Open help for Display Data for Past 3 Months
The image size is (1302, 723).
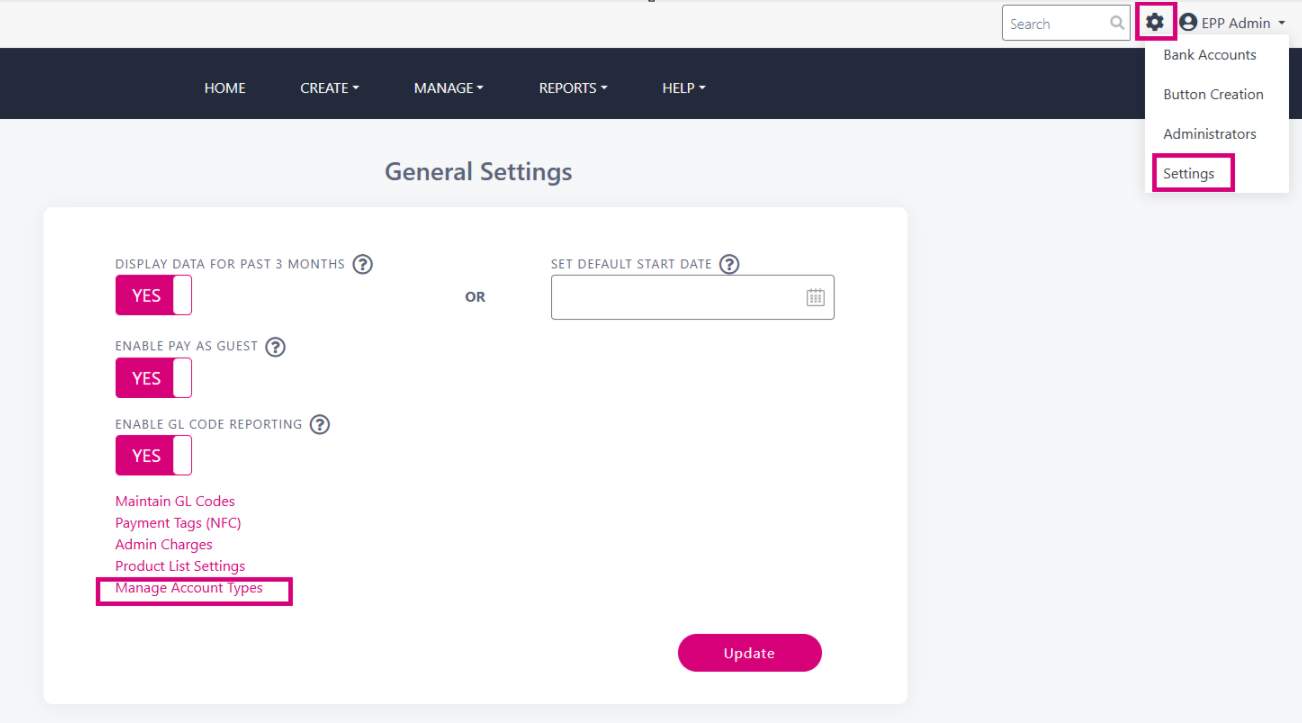(363, 265)
